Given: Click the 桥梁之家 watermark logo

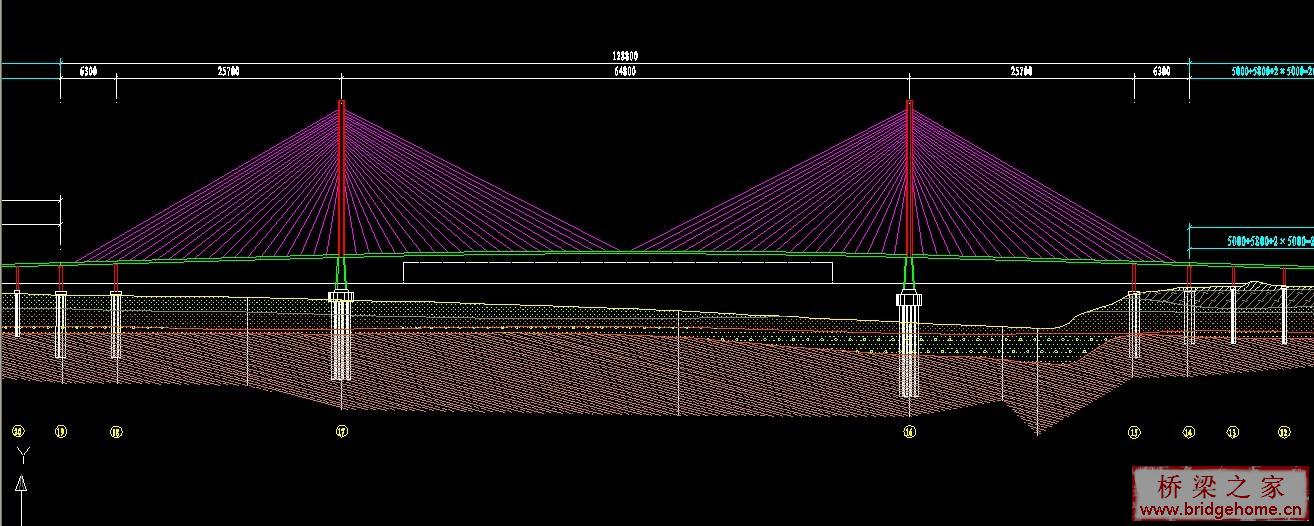Looking at the screenshot, I should pyautogui.click(x=1220, y=487).
